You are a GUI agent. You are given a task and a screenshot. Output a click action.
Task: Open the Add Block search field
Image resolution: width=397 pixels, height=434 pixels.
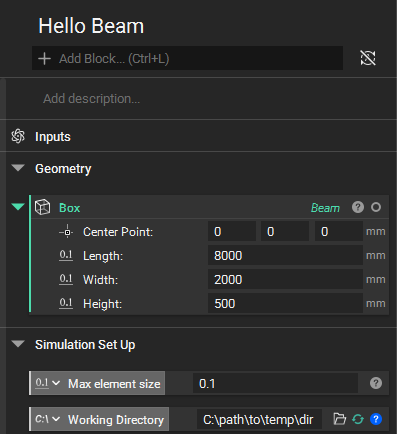coord(187,58)
